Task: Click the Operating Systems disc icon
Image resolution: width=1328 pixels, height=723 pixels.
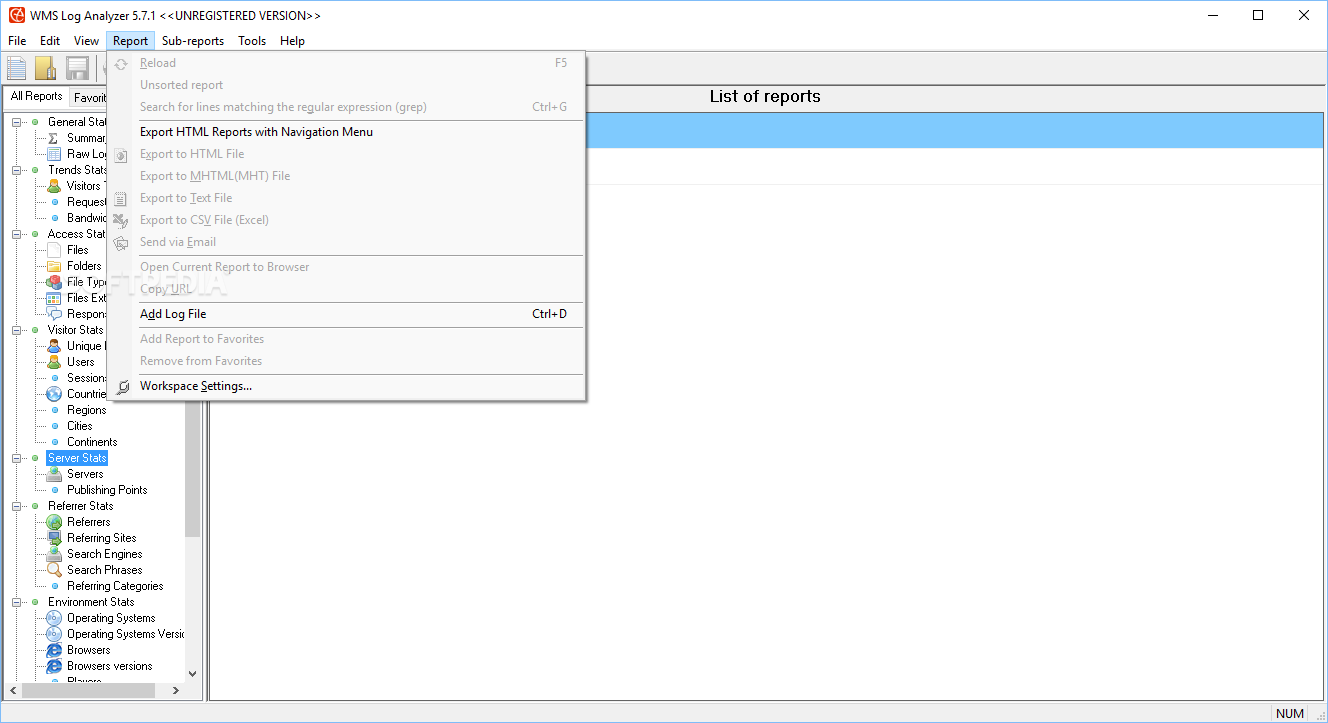Action: click(54, 618)
